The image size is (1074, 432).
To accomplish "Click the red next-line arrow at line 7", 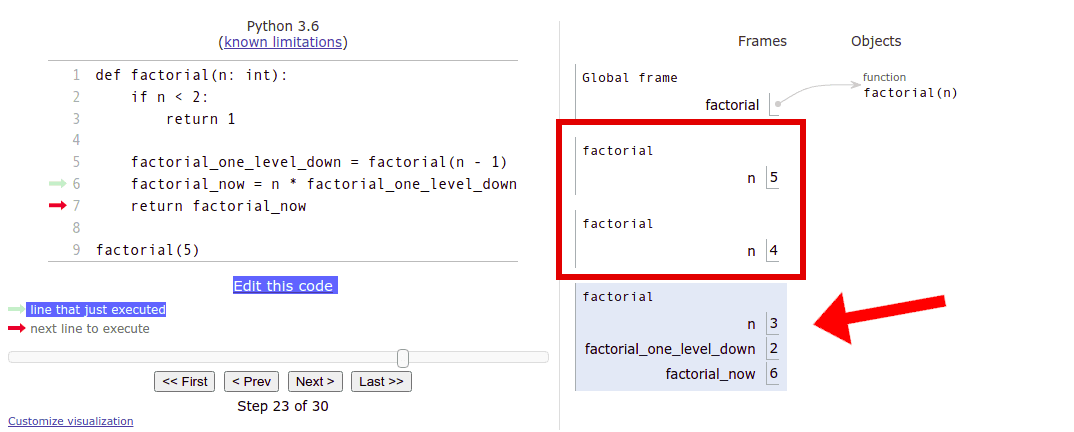I will coord(56,206).
